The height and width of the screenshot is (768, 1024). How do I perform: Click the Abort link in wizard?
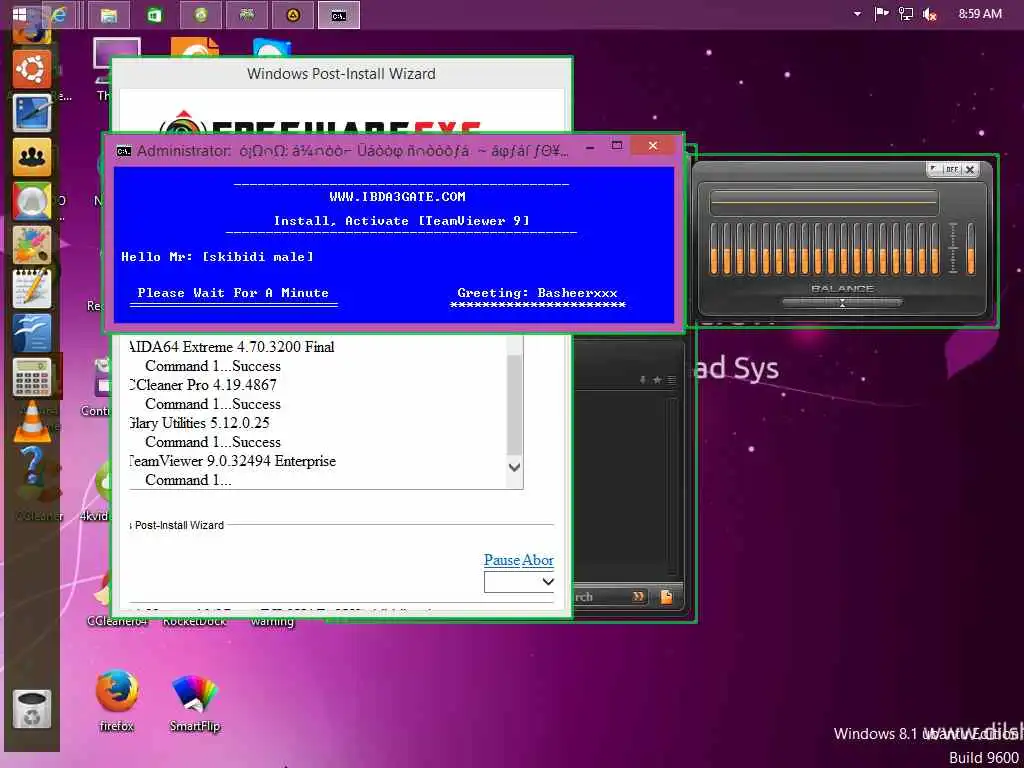tap(537, 560)
